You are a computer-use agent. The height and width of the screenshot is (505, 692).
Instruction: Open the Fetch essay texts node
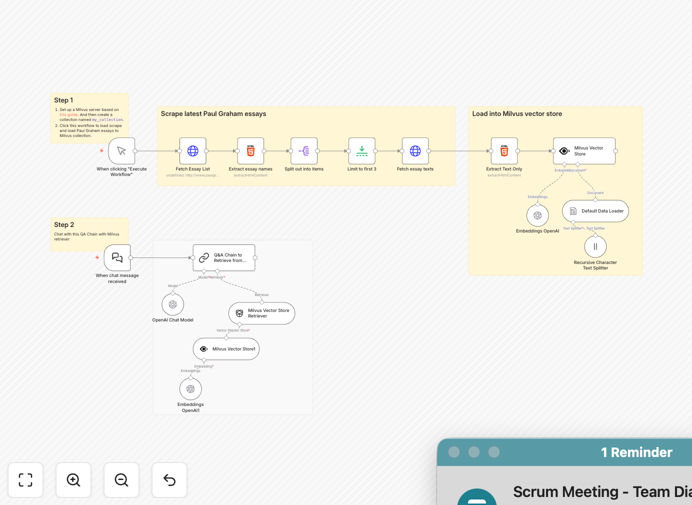click(415, 151)
